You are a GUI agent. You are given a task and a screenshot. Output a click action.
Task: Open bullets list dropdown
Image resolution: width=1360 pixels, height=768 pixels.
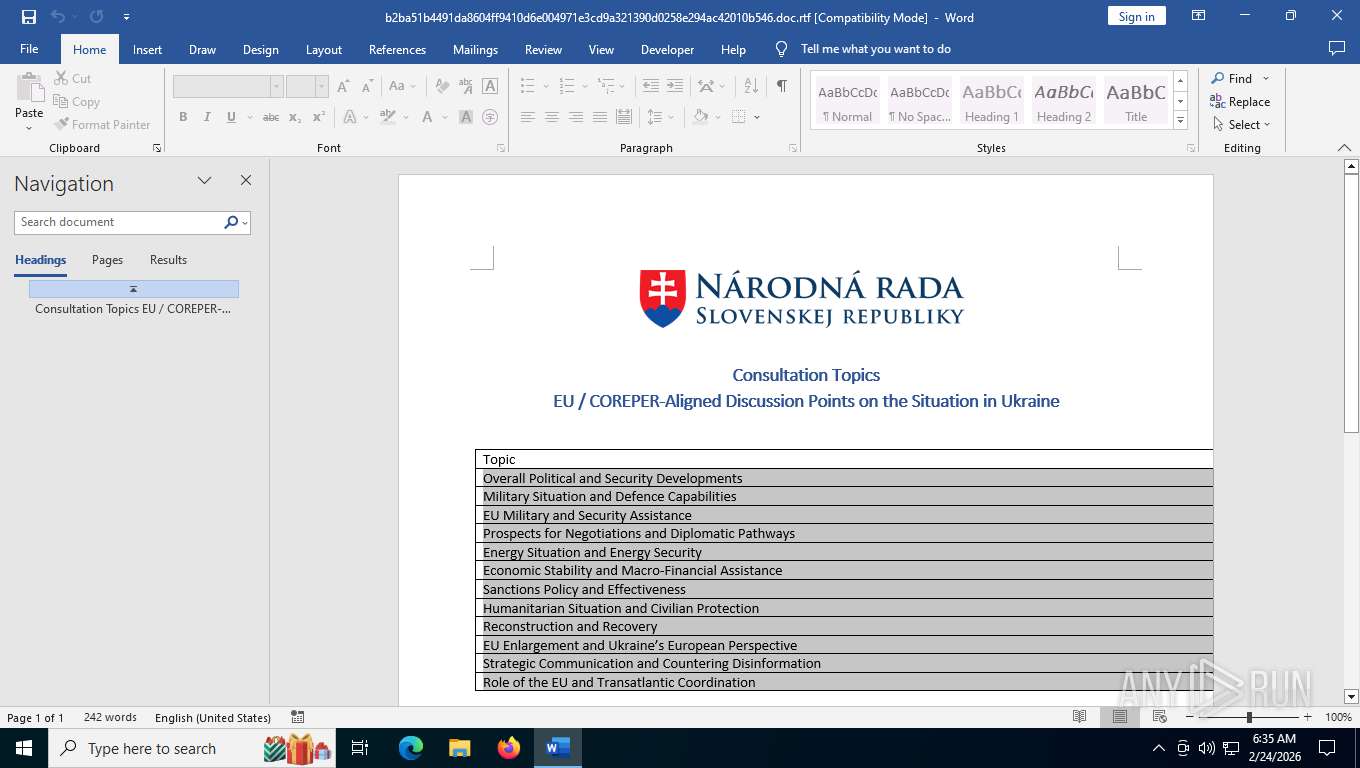pyautogui.click(x=545, y=86)
